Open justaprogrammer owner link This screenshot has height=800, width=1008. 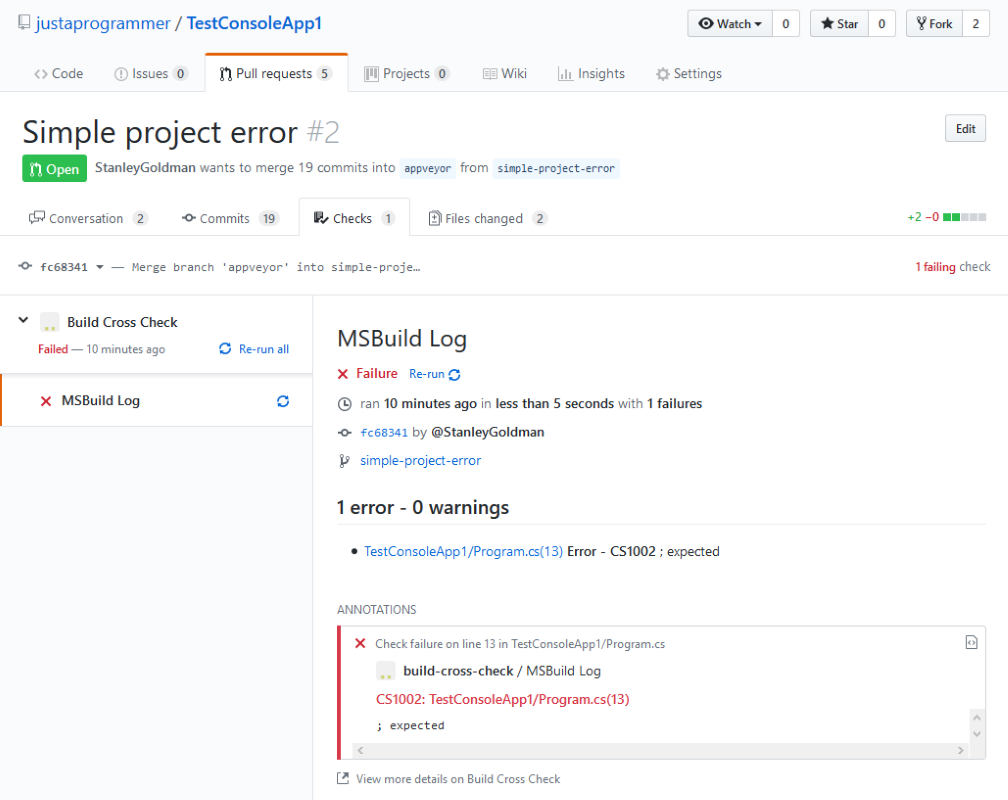click(x=103, y=23)
